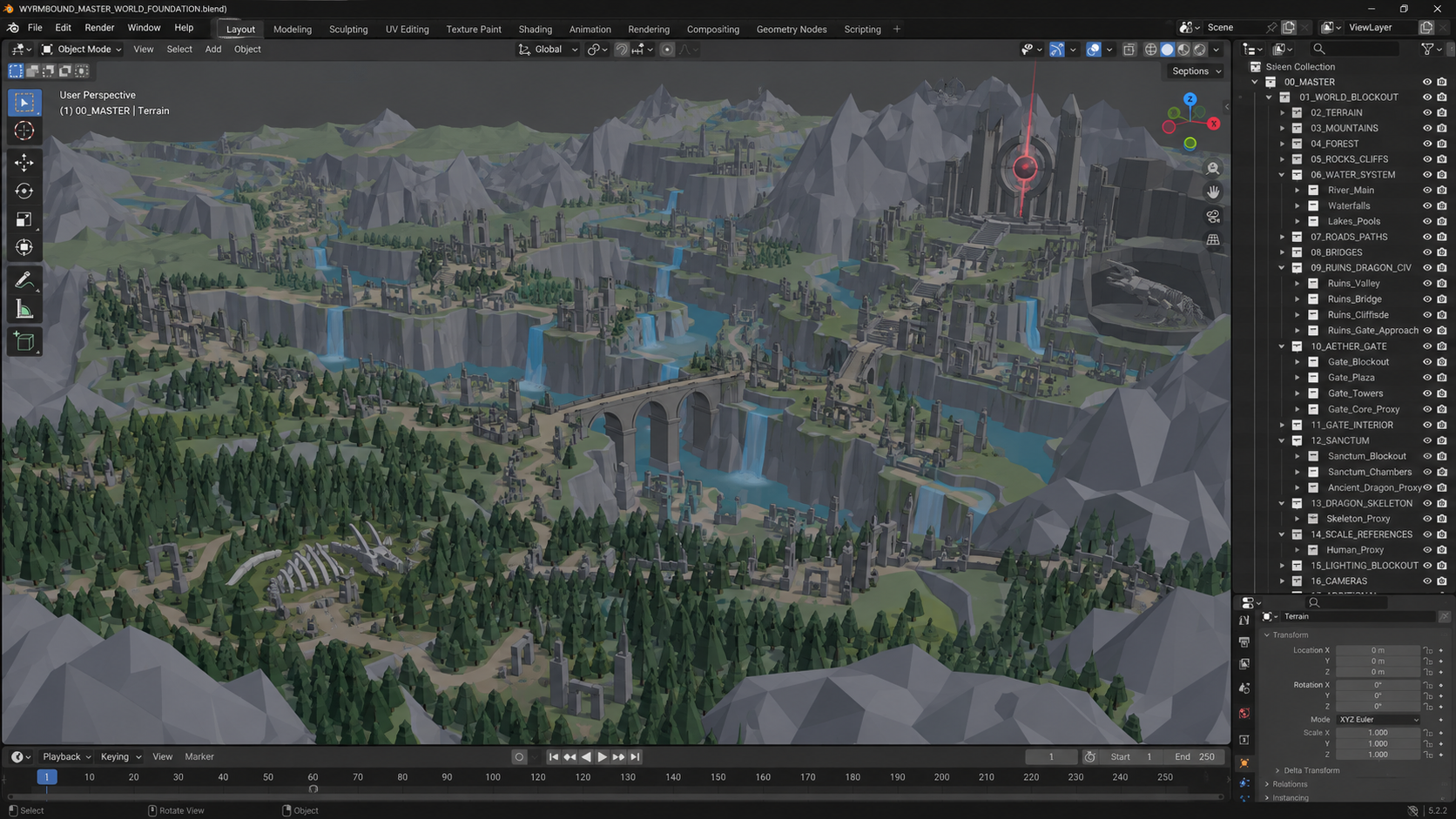Toggle visibility of Gate_Plaza
Image resolution: width=1456 pixels, height=819 pixels.
pos(1427,378)
